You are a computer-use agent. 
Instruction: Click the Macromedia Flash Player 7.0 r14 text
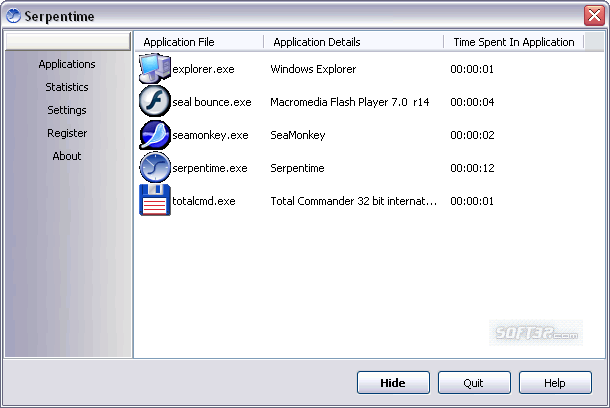350,102
